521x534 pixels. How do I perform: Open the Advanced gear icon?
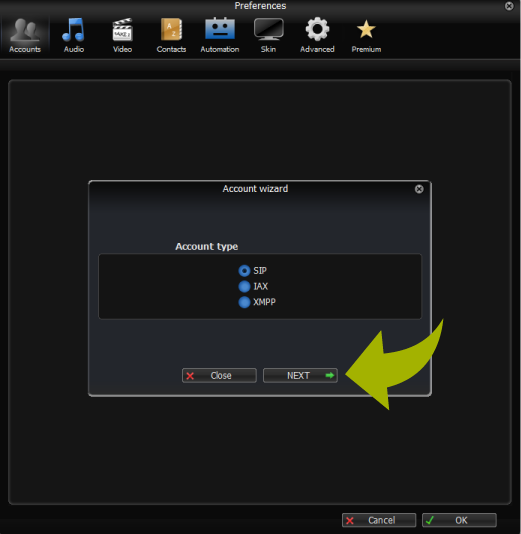coord(317,29)
